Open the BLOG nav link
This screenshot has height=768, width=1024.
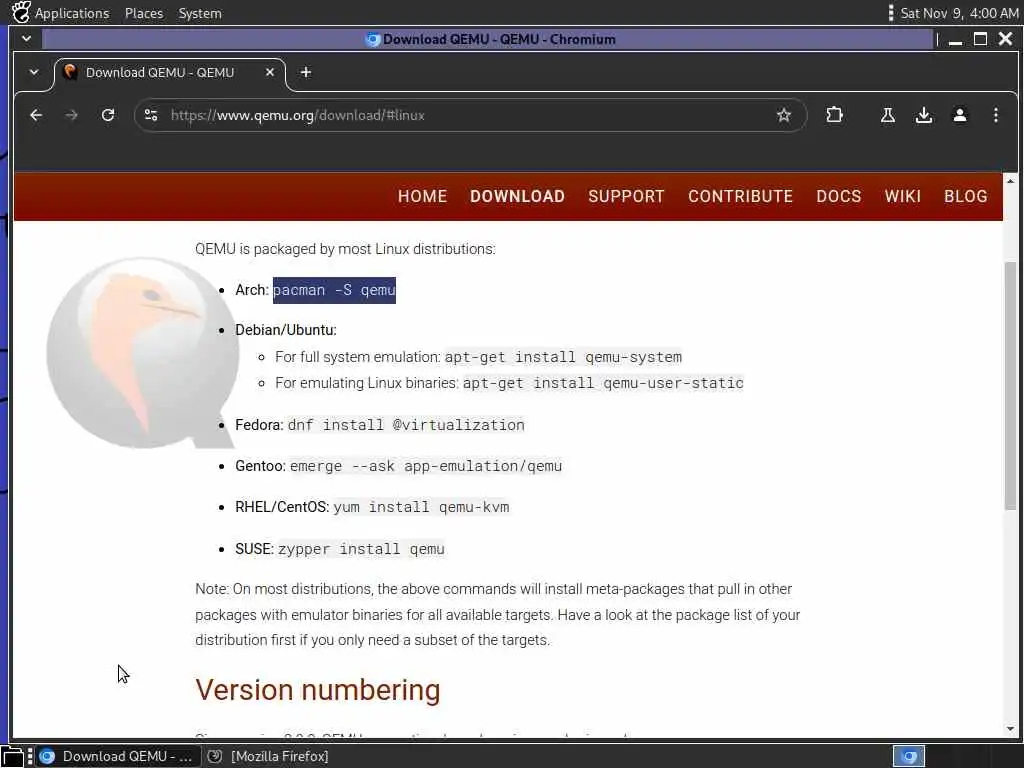coord(965,197)
